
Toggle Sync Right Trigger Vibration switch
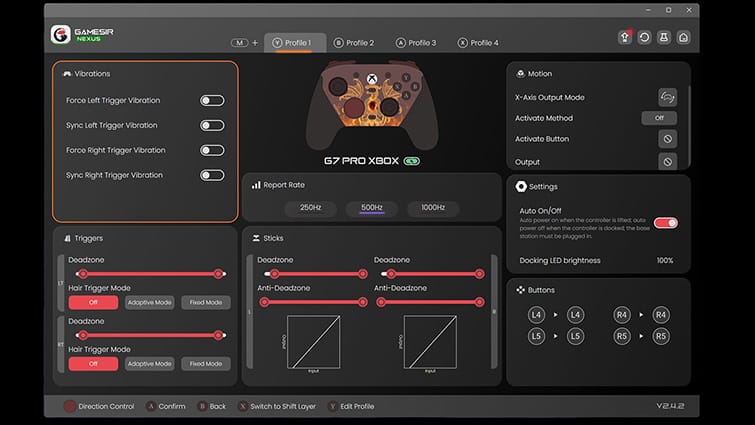point(212,175)
